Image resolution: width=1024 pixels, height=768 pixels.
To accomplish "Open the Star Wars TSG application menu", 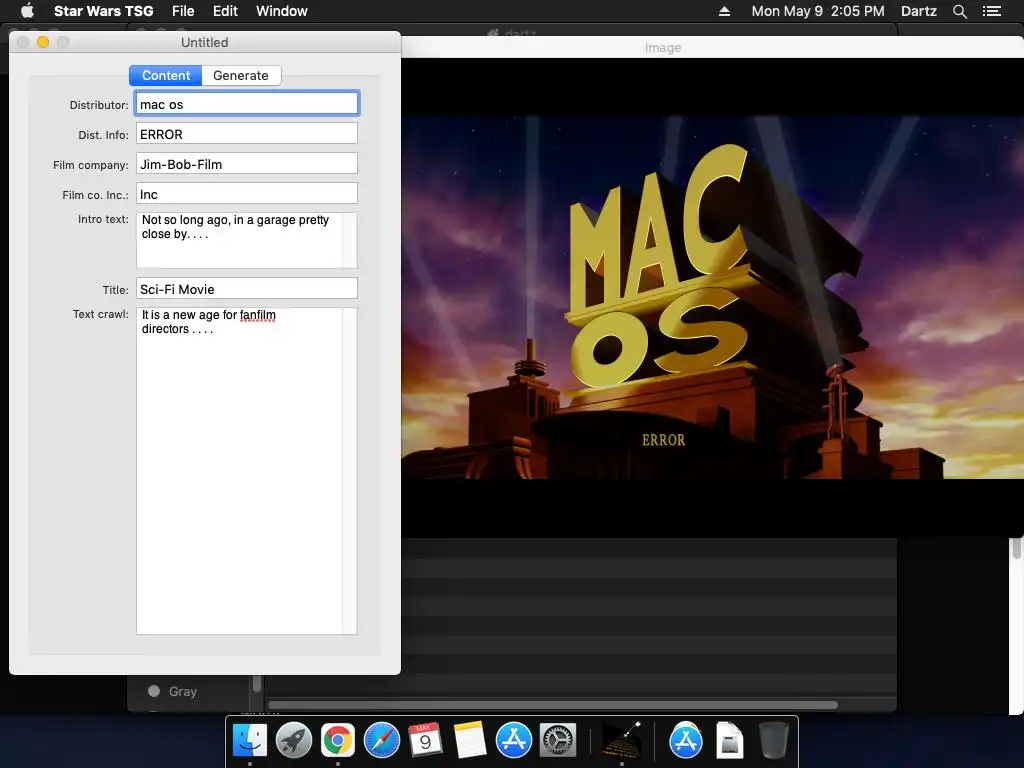I will pos(103,11).
